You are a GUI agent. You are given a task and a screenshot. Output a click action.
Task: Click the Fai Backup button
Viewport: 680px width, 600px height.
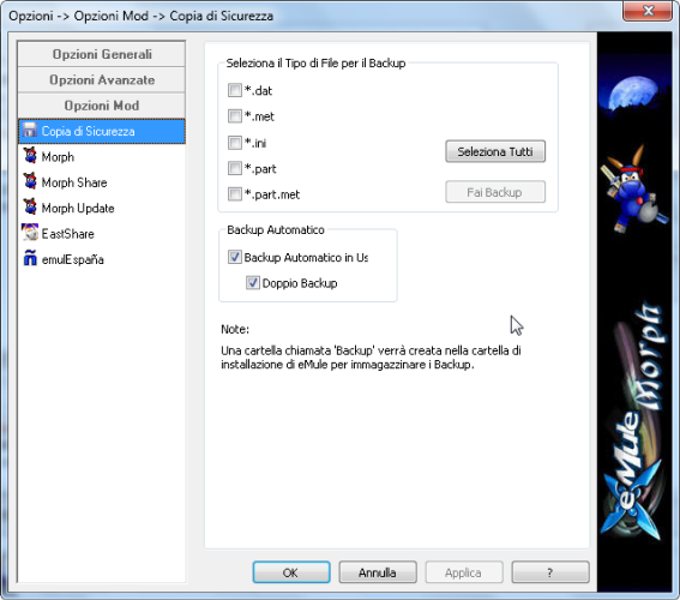pyautogui.click(x=495, y=192)
